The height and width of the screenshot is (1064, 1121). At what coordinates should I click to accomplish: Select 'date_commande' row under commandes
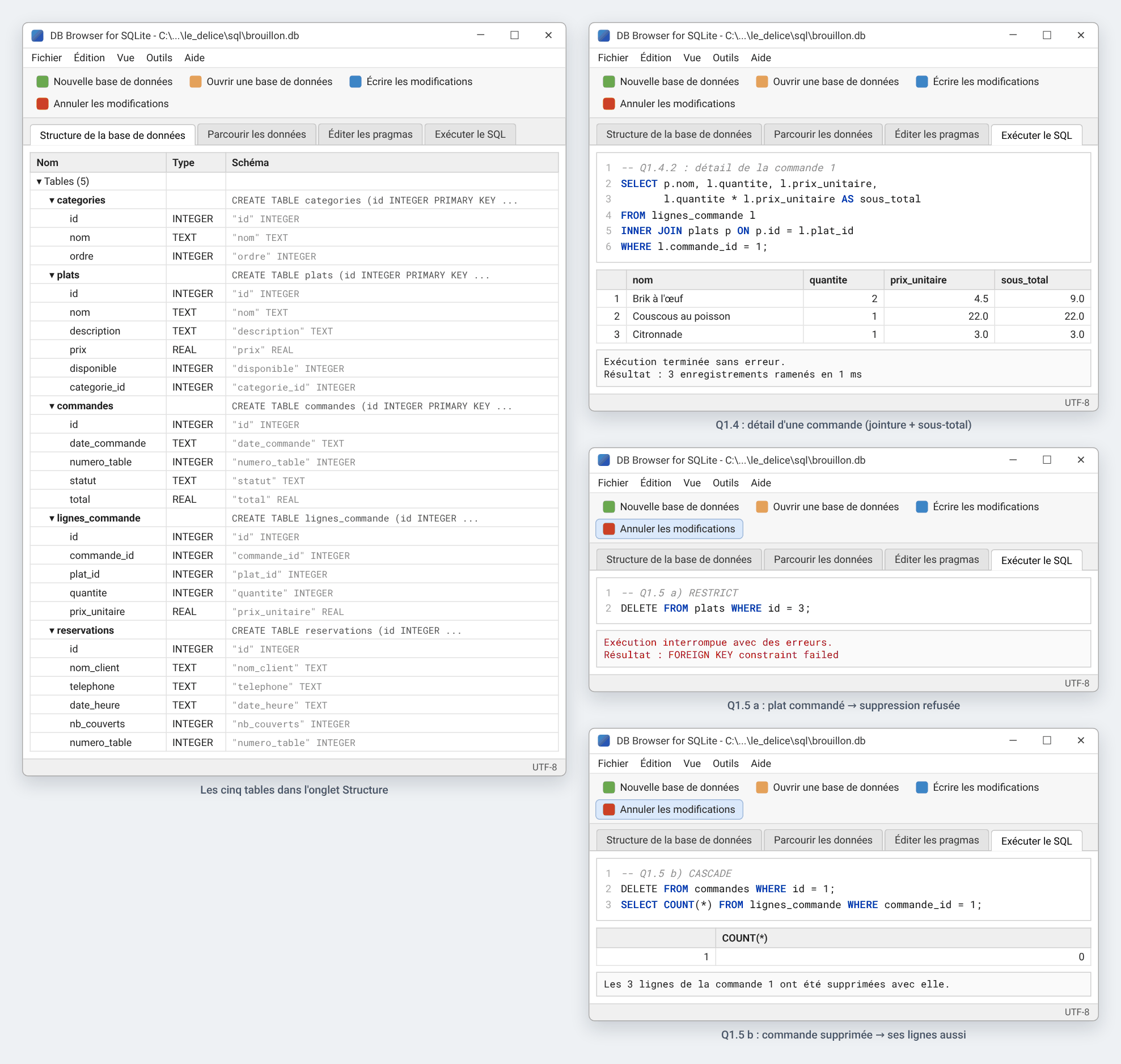tap(294, 443)
